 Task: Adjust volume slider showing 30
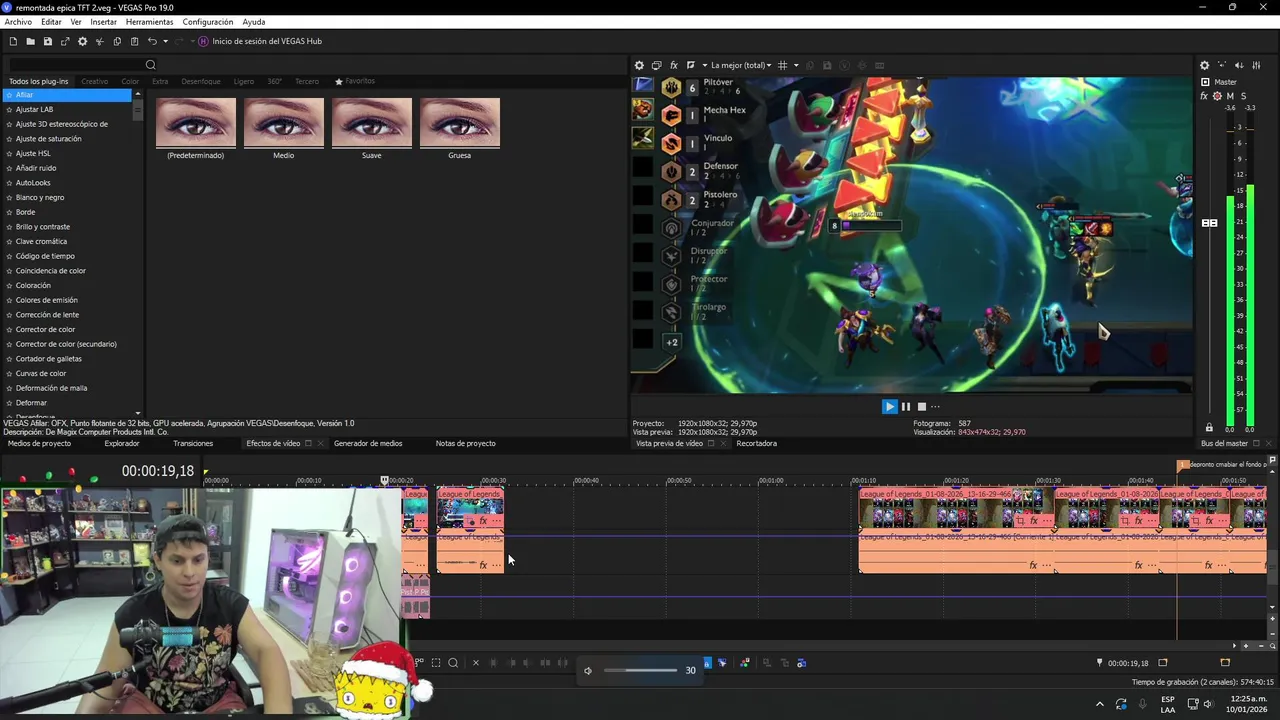[x=641, y=670]
